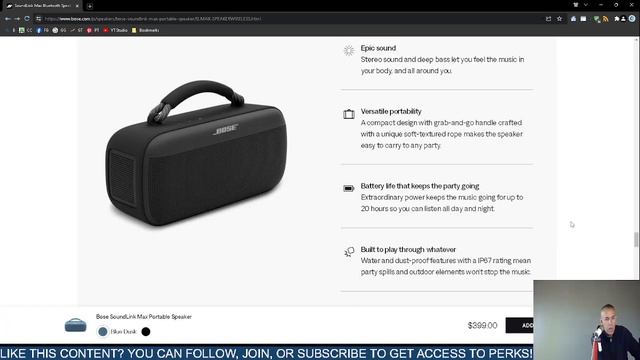The image size is (640, 360).
Task: Go forward using the browser forward arrow
Action: [x=17, y=19]
